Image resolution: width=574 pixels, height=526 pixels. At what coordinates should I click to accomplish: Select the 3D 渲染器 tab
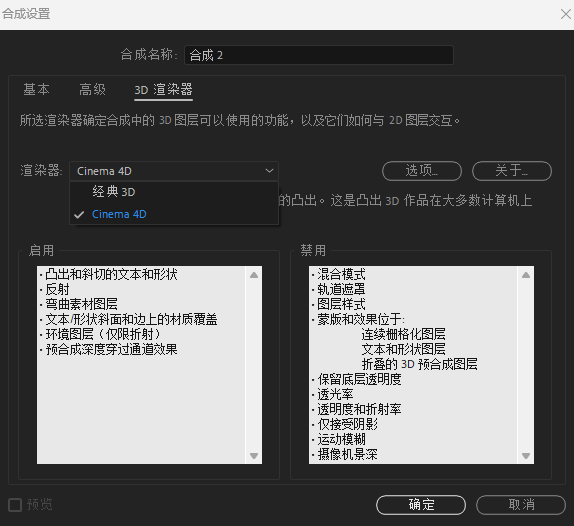click(163, 90)
